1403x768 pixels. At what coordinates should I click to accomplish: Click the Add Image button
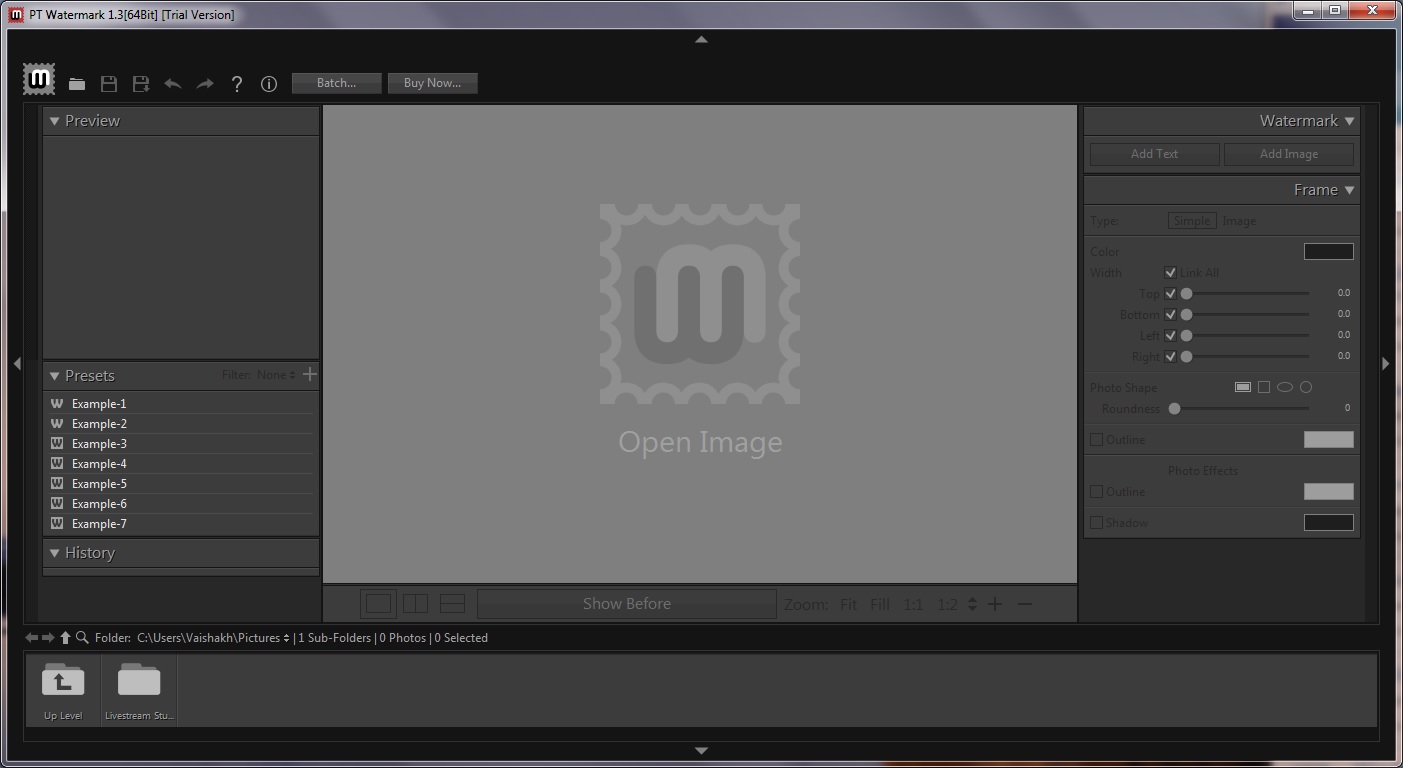(1289, 154)
